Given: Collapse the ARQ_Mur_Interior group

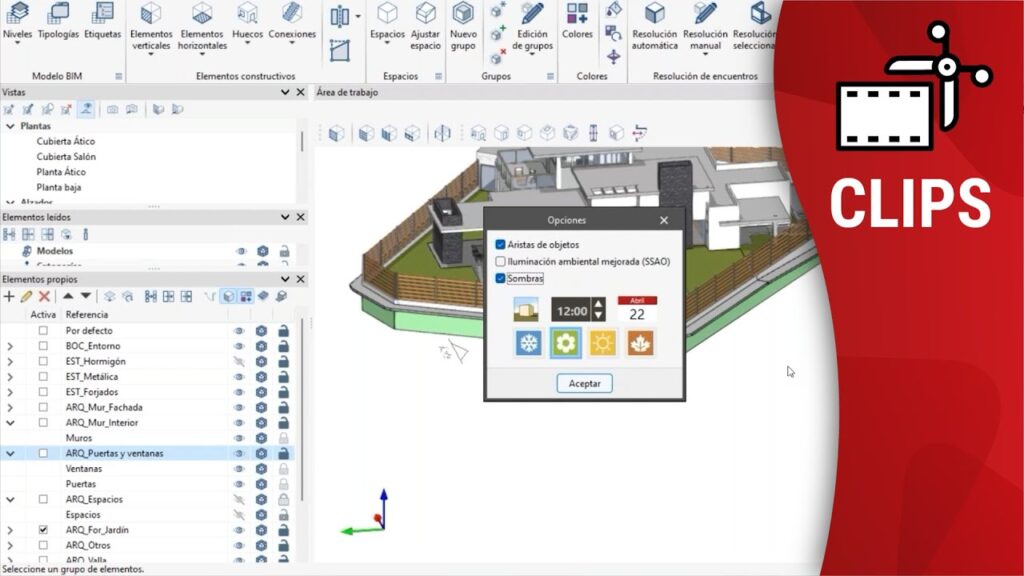Looking at the screenshot, I should point(10,423).
